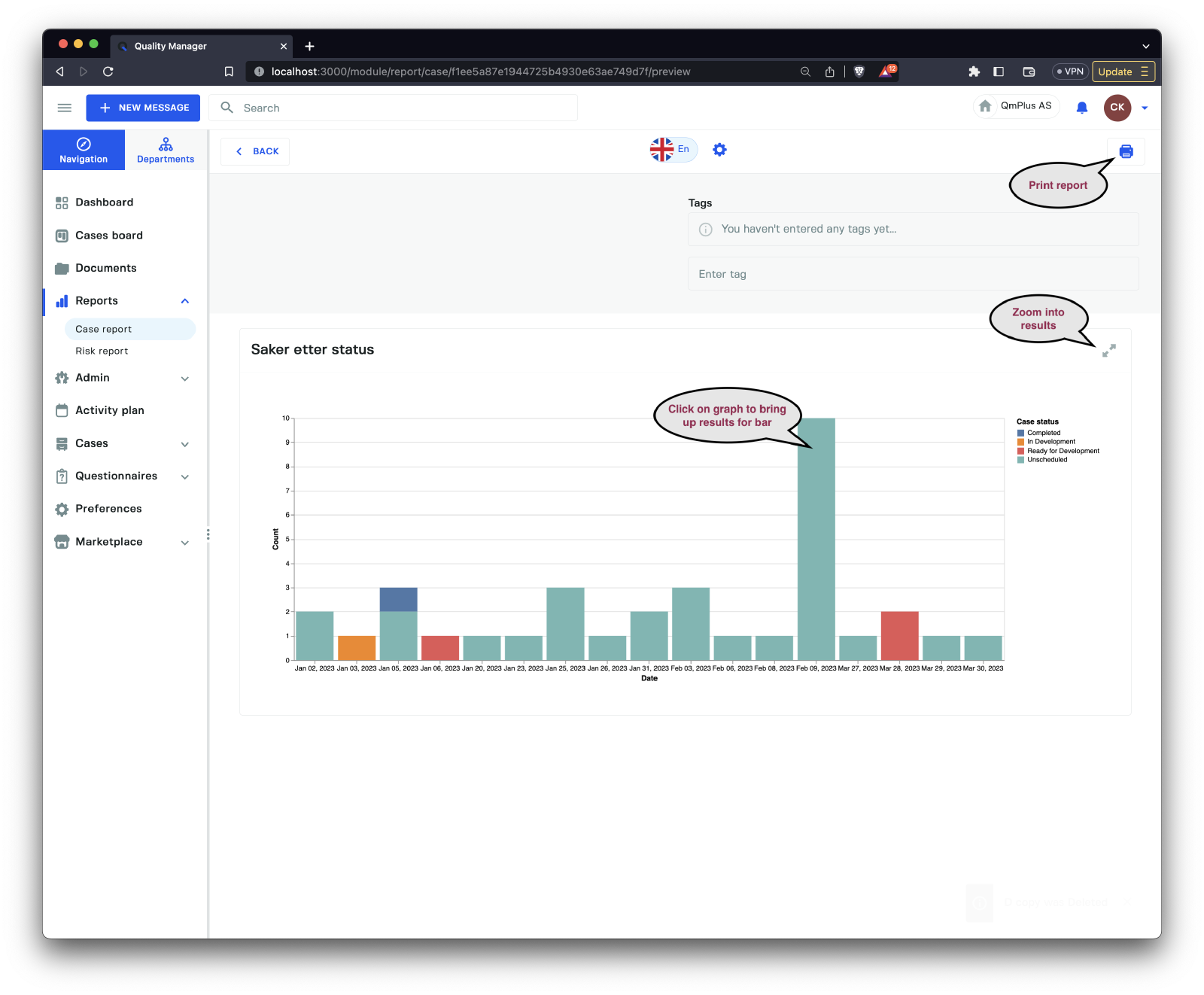This screenshot has width=1204, height=995.
Task: Open Risk report in sidebar
Action: coord(102,351)
